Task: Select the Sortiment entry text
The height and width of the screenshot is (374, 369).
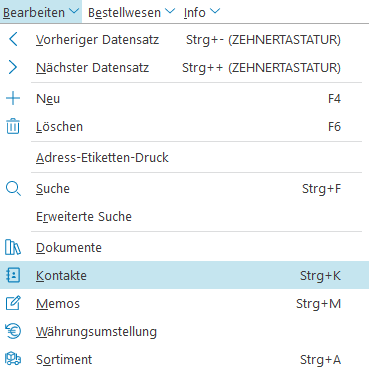Action: click(x=64, y=359)
